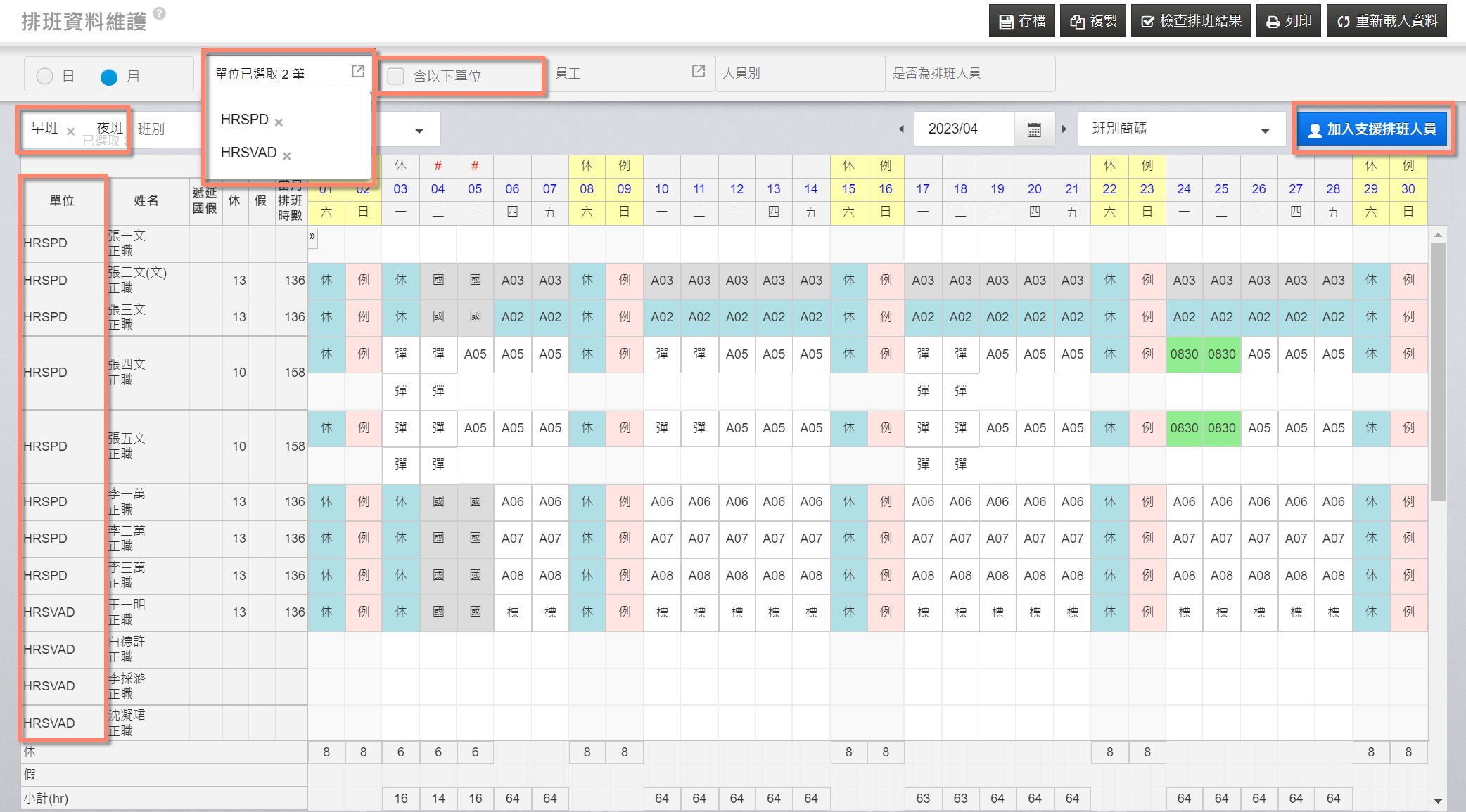
Task: Click the help question mark icon
Action: pyautogui.click(x=160, y=13)
